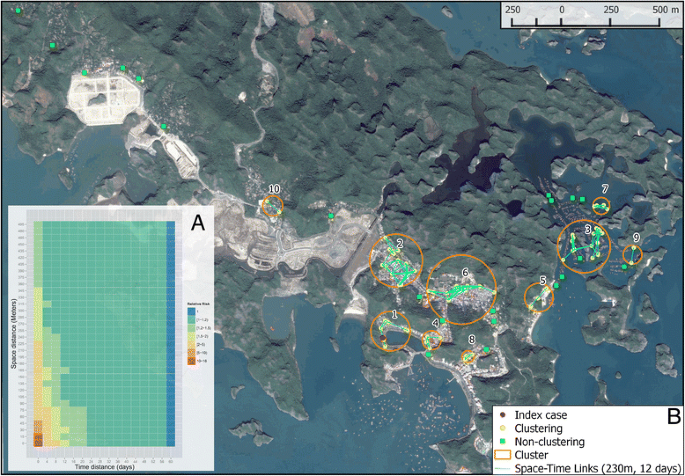Click the orange circle of cluster 10
This screenshot has width=685, height=476.
tap(273, 206)
